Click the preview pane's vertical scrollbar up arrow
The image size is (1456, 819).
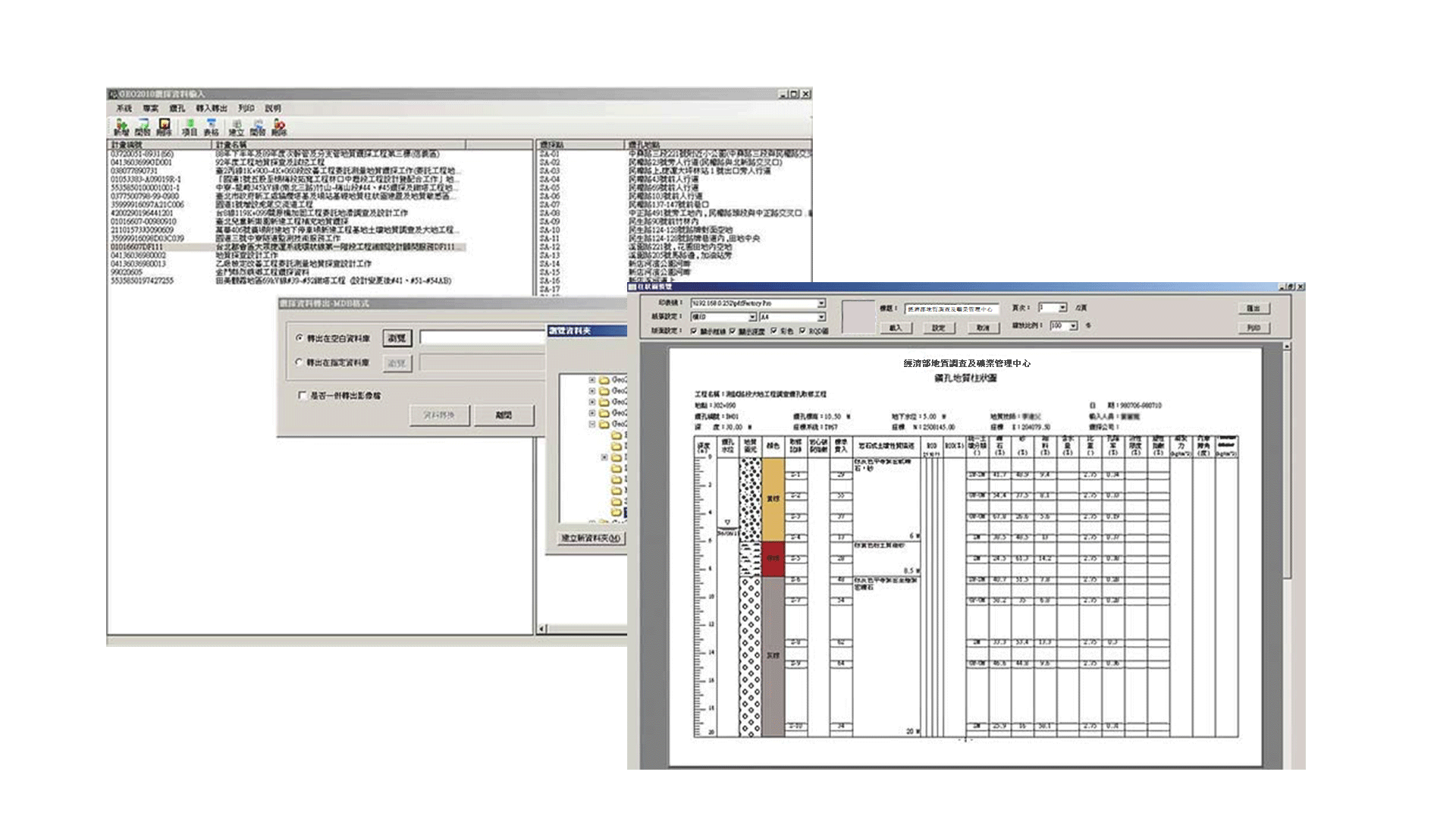pyautogui.click(x=1286, y=347)
